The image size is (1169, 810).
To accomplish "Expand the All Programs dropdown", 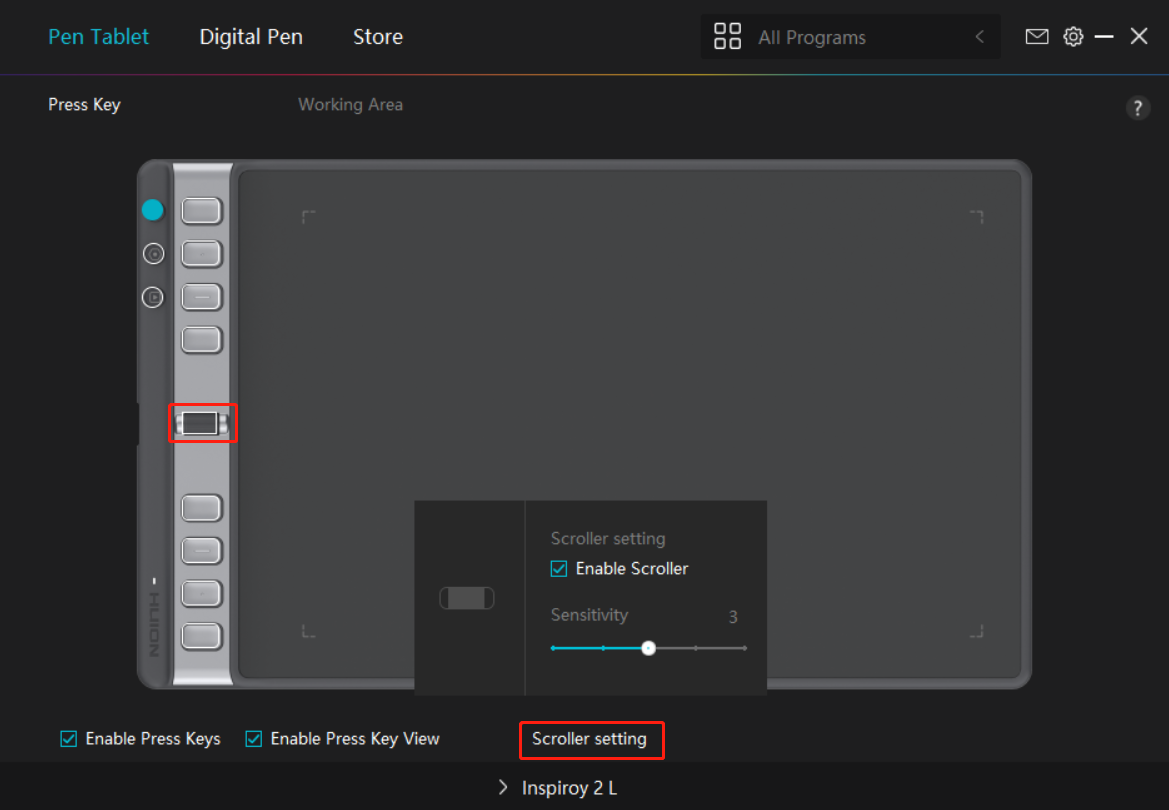I will tap(850, 38).
